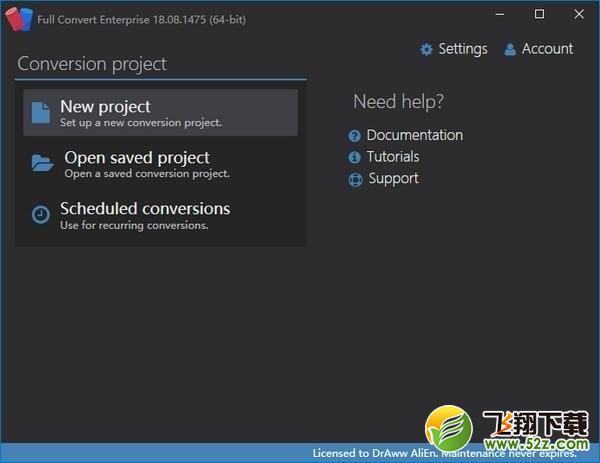Click the Tutorials info icon
The height and width of the screenshot is (463, 600).
point(354,157)
